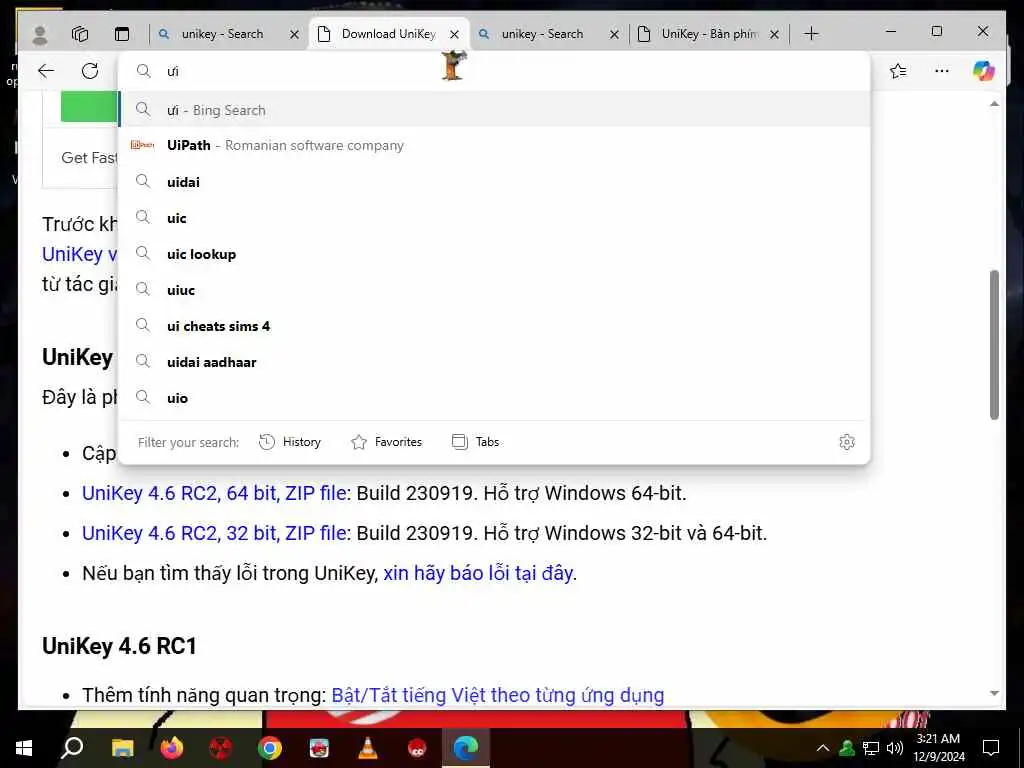This screenshot has height=768, width=1024.
Task: Choose the 'uidai aadhaar' suggestion
Action: pyautogui.click(x=494, y=362)
